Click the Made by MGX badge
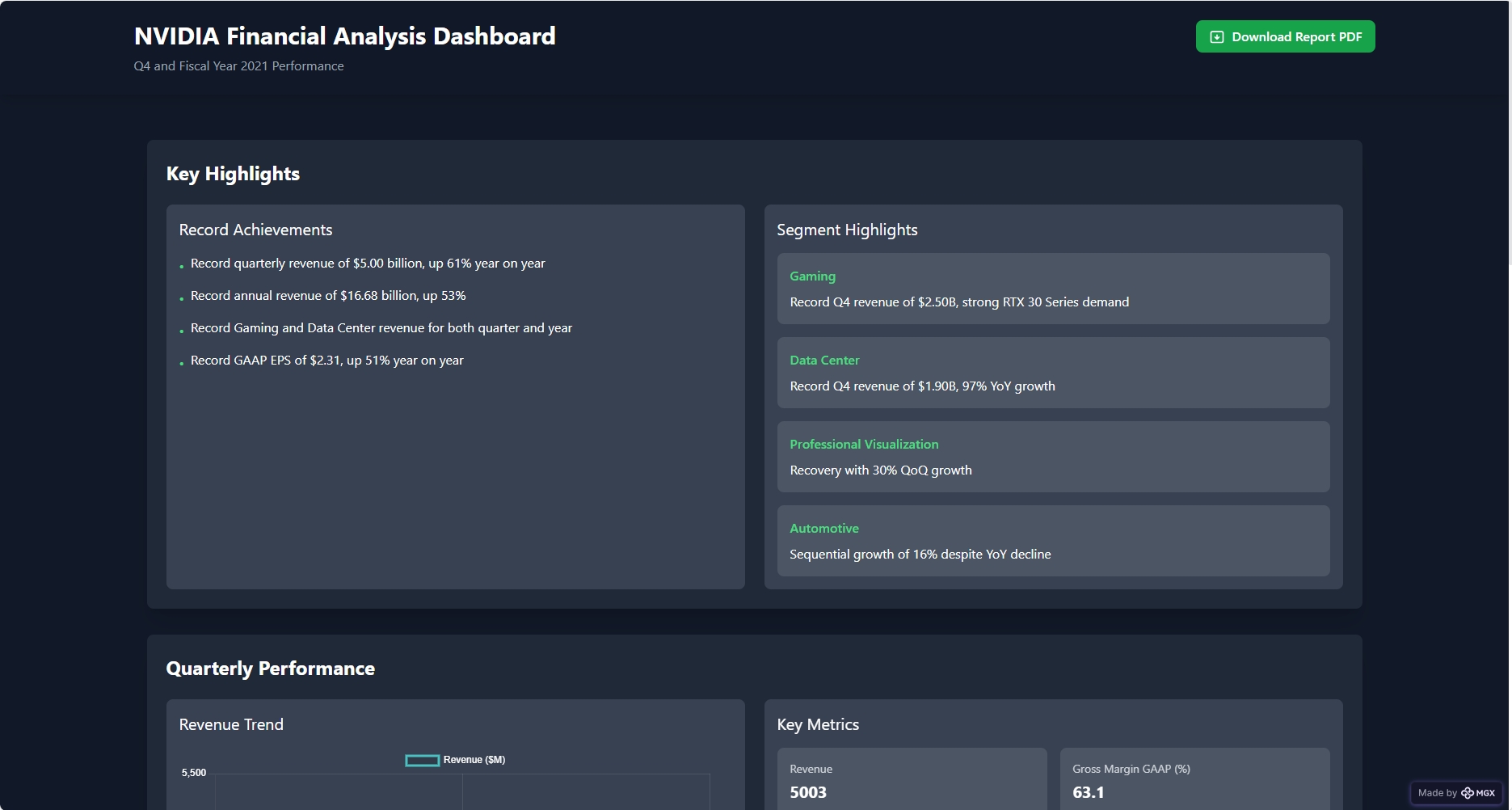 click(x=1456, y=793)
